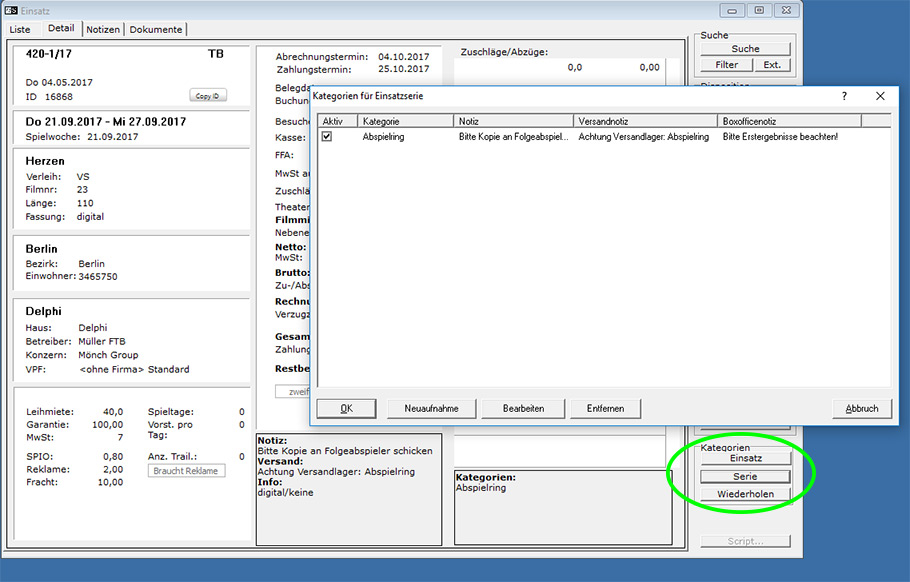This screenshot has height=582, width=910.
Task: Remove the category using Entfernen
Action: [606, 408]
